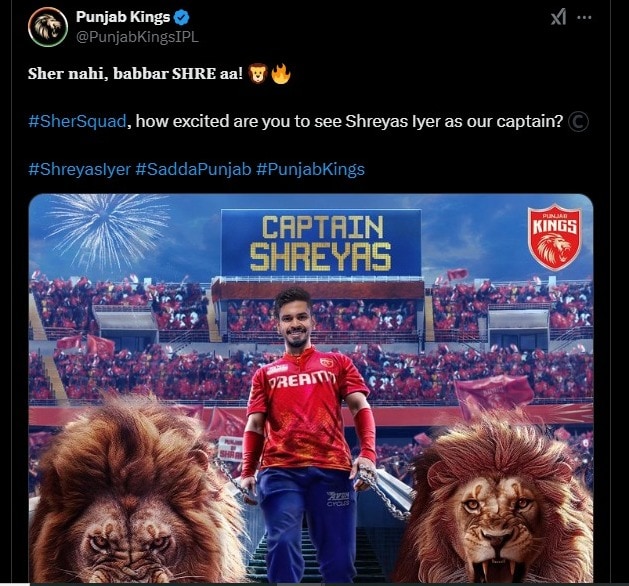Image resolution: width=629 pixels, height=586 pixels.
Task: Click the blue verified badge
Action: 182,17
